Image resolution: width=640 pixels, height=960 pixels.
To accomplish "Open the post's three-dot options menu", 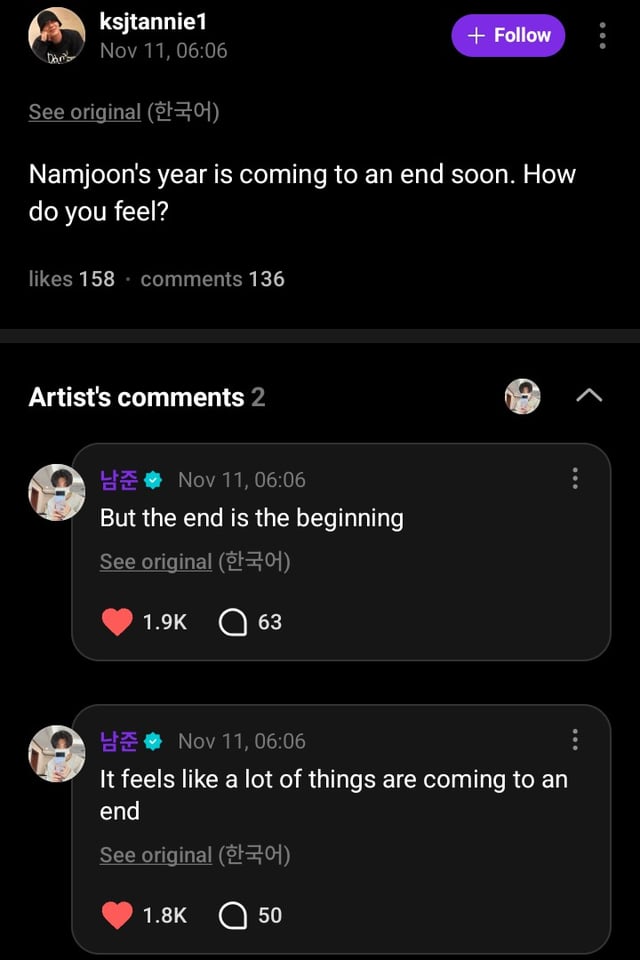I will [x=602, y=36].
